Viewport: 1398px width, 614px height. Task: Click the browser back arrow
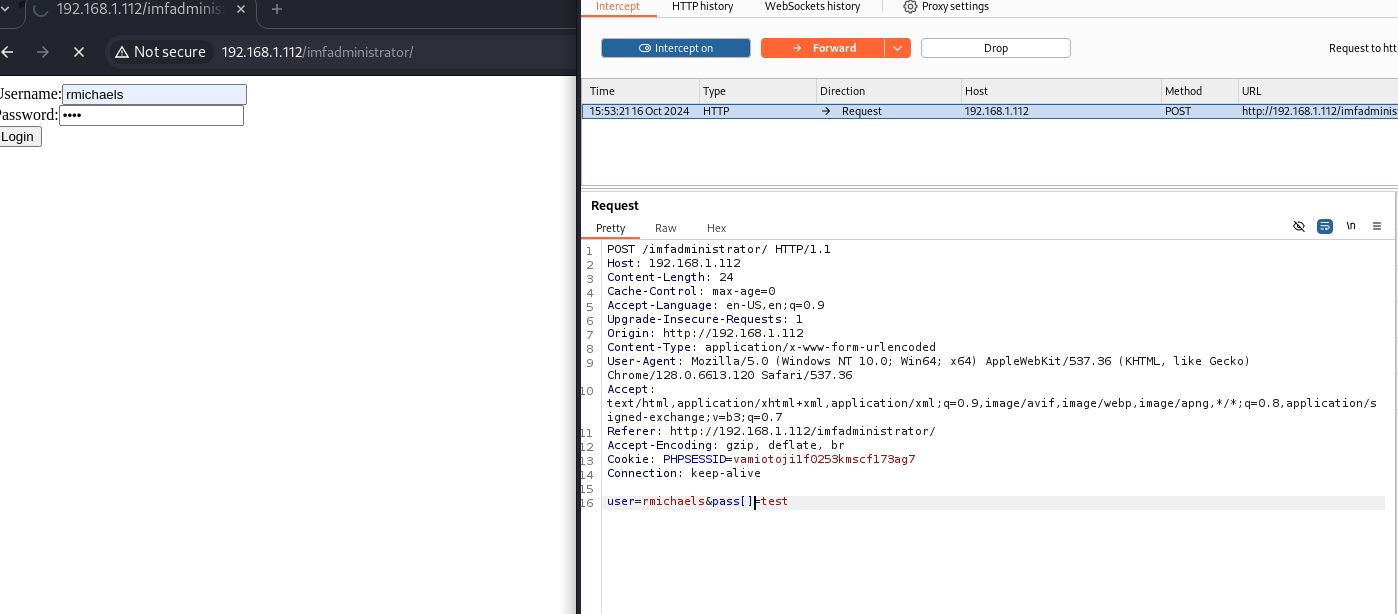(x=7, y=52)
